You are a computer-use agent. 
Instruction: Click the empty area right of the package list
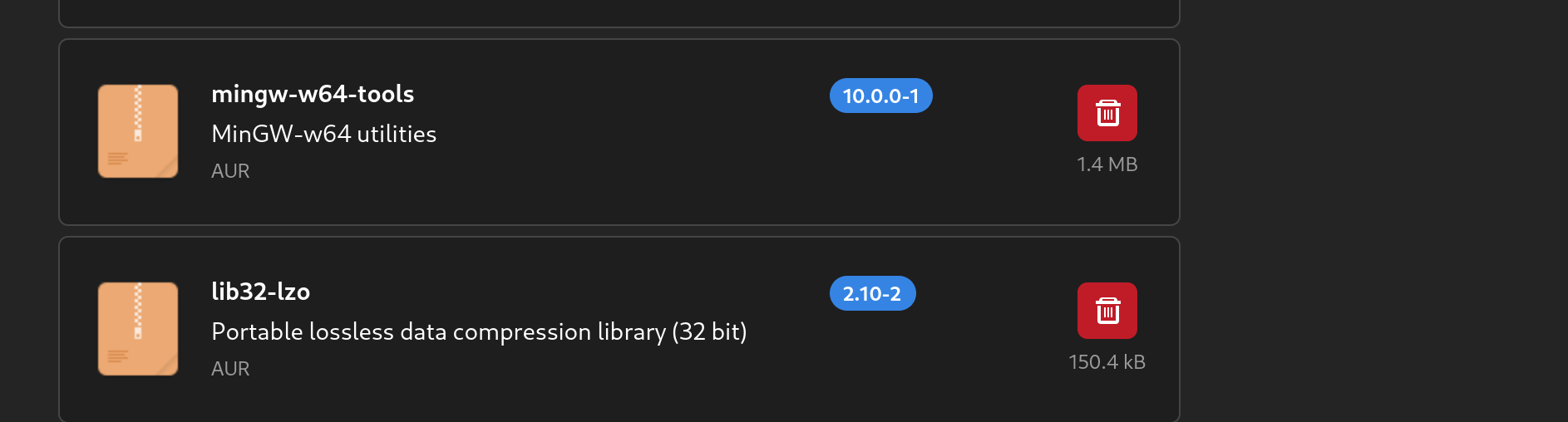pyautogui.click(x=1372, y=211)
